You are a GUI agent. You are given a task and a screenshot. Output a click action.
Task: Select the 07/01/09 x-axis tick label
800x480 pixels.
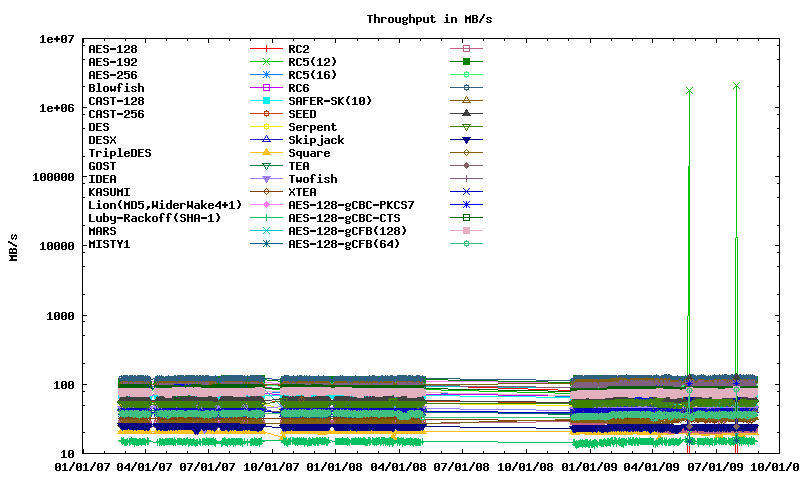pyautogui.click(x=720, y=466)
